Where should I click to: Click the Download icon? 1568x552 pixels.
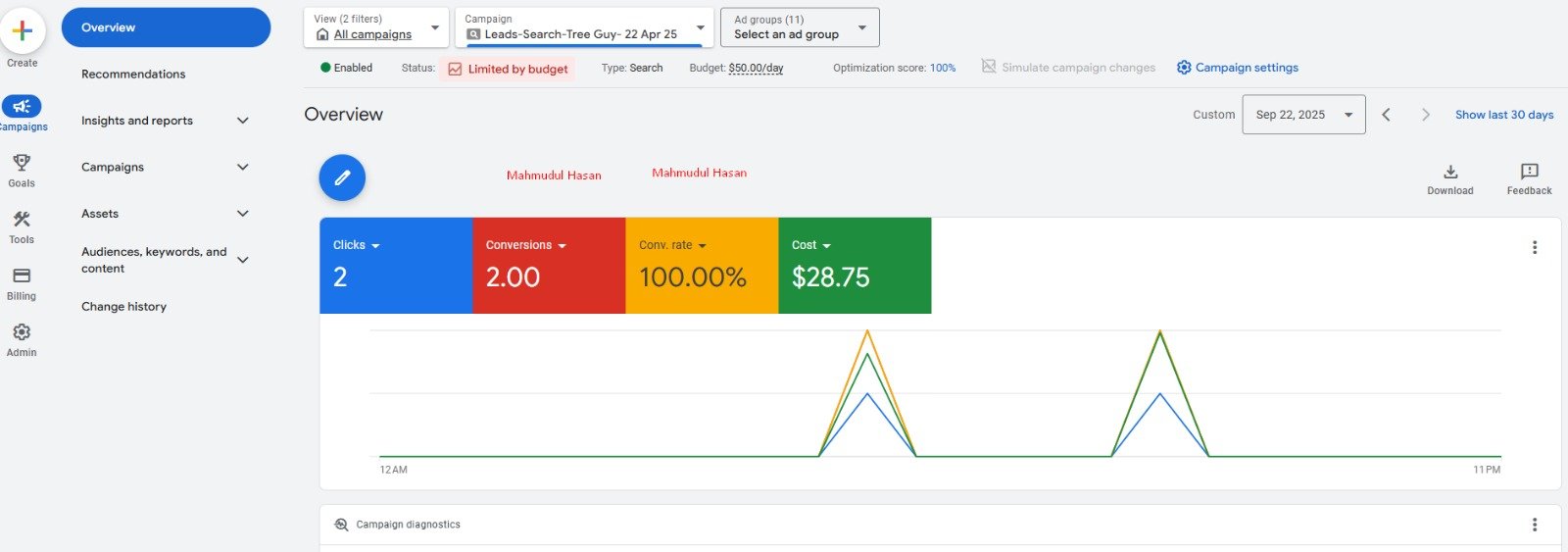click(x=1450, y=172)
